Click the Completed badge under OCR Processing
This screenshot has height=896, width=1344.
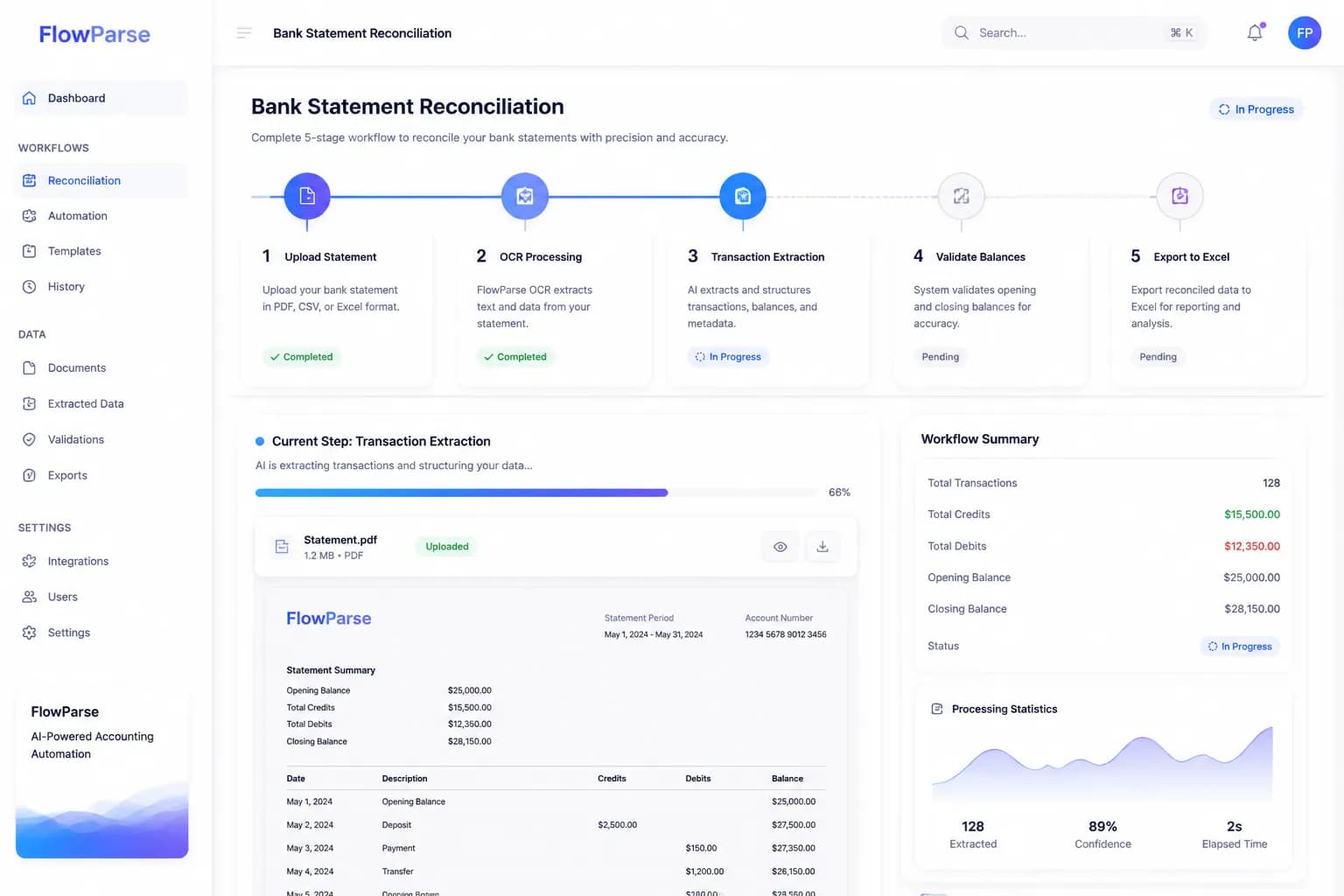(515, 357)
